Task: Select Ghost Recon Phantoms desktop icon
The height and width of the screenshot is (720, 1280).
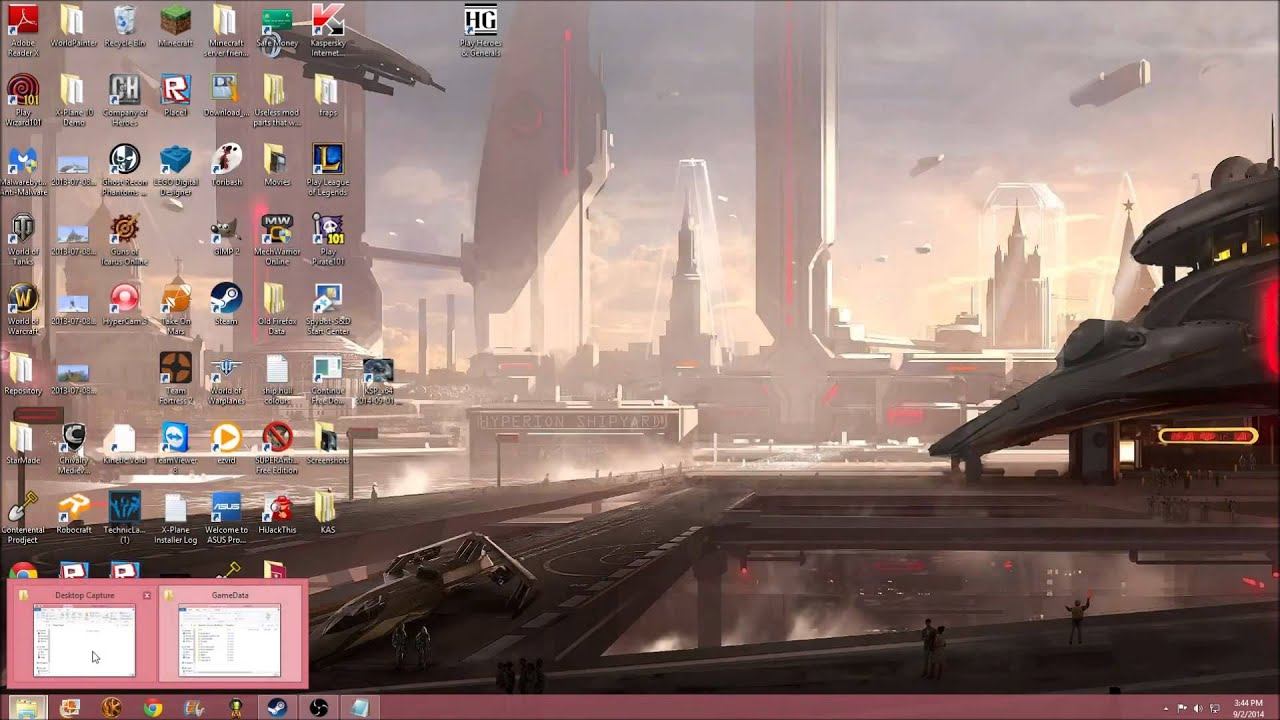Action: (125, 170)
